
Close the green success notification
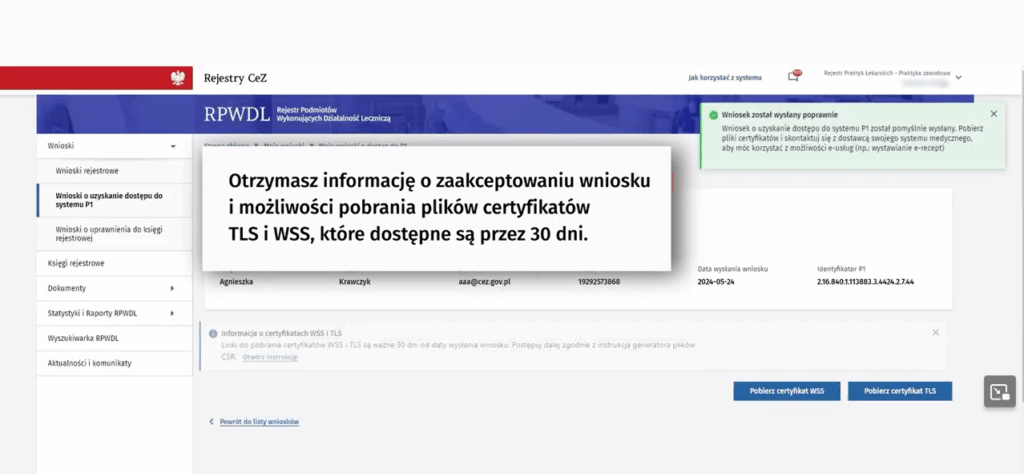coord(993,114)
